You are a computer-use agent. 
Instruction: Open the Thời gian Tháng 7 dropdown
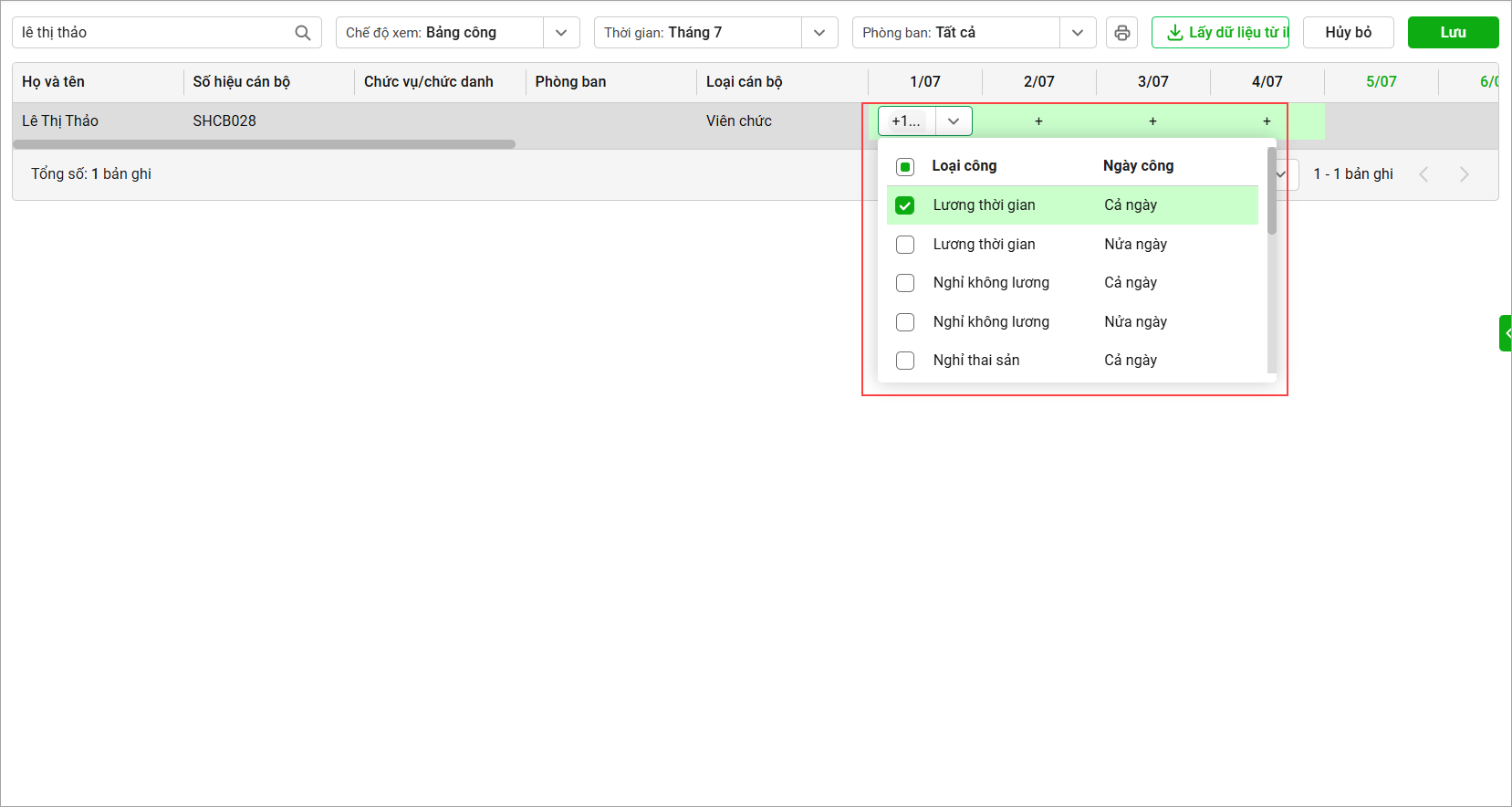click(x=819, y=33)
